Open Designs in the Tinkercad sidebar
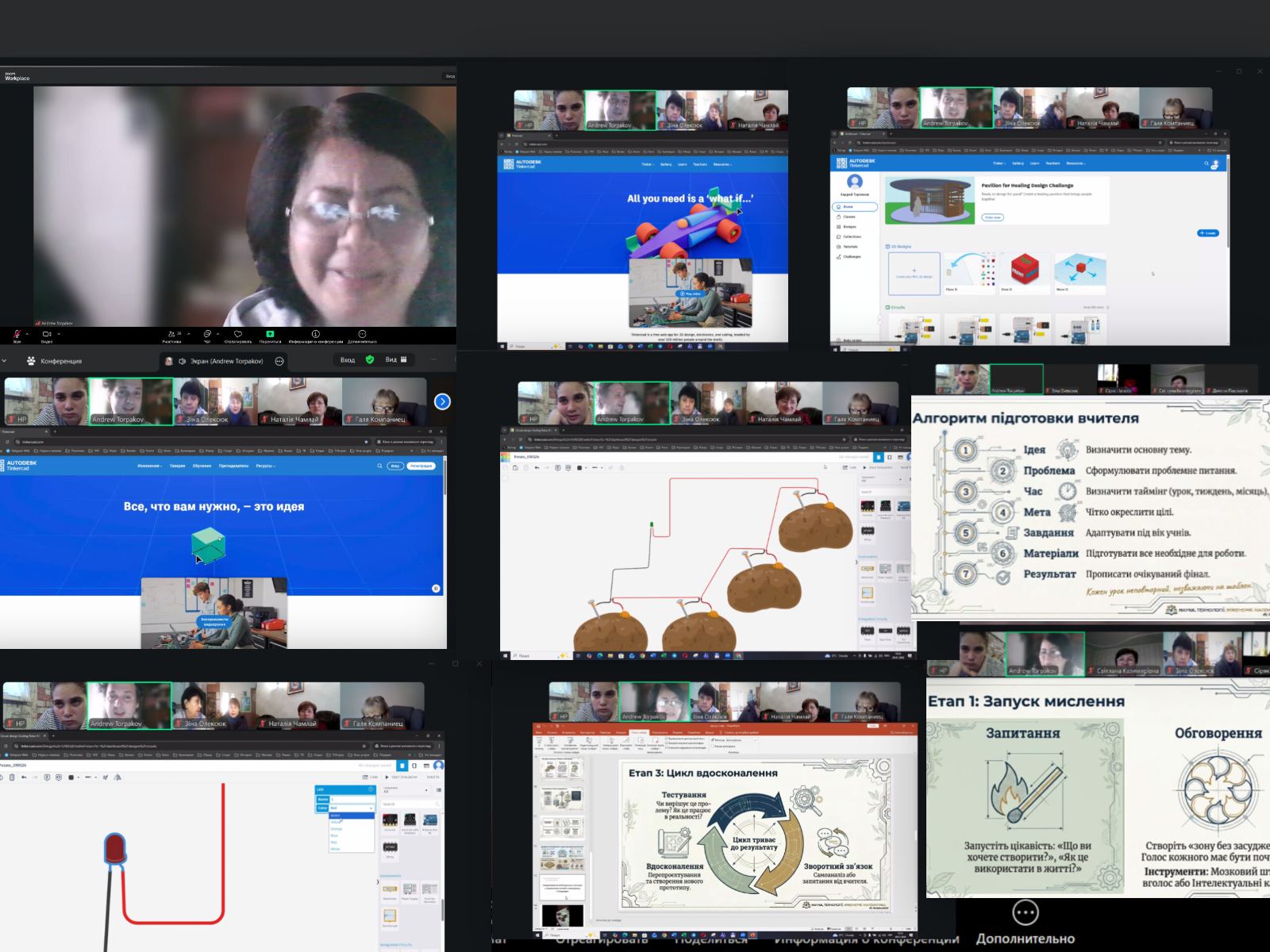 point(849,227)
